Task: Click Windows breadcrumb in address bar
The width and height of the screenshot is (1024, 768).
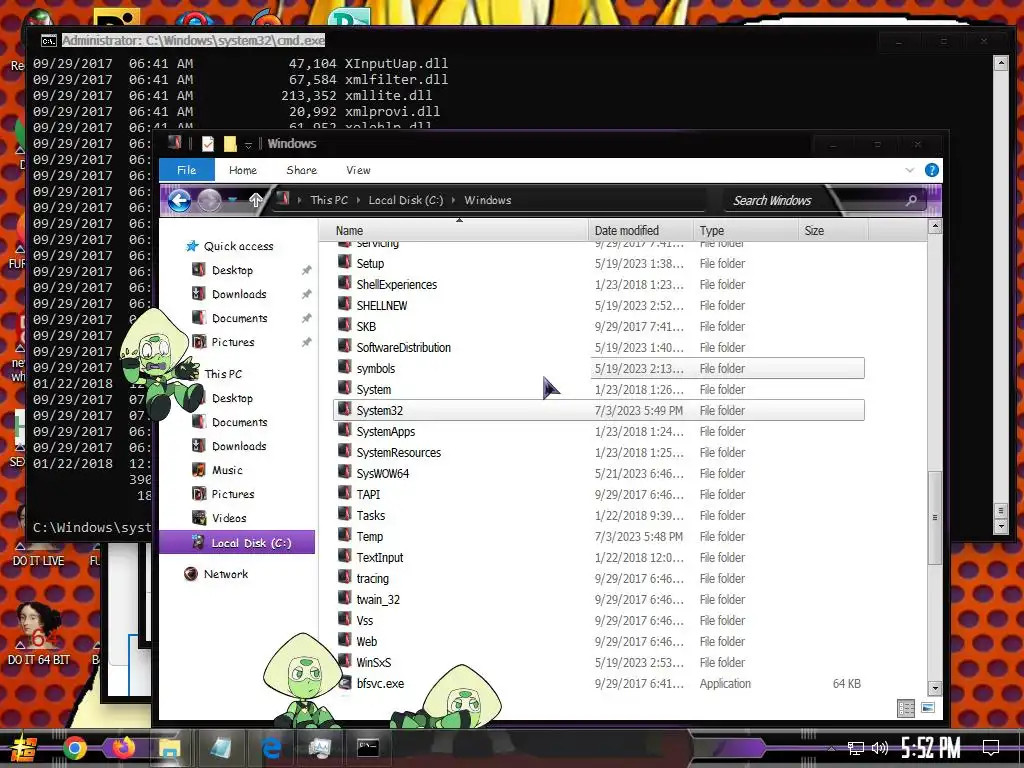Action: pyautogui.click(x=488, y=200)
